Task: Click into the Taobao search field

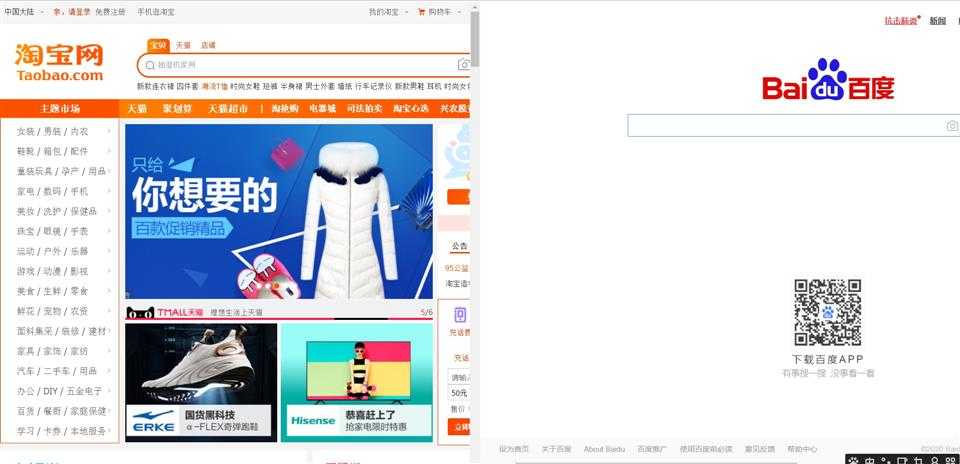Action: [x=305, y=65]
